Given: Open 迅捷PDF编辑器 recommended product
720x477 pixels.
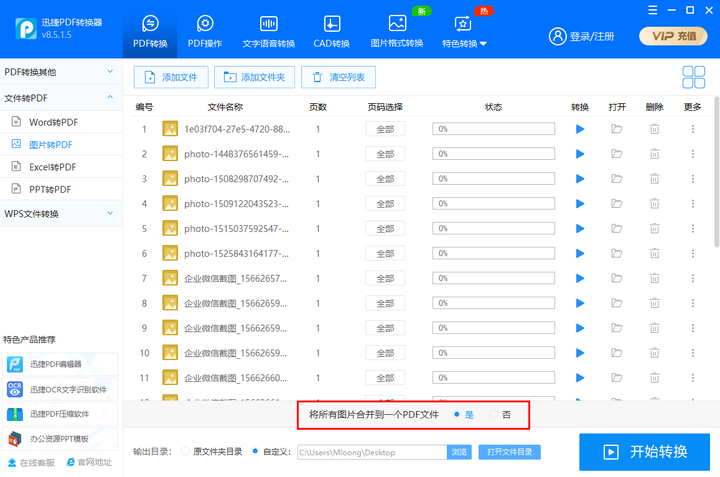Looking at the screenshot, I should coord(60,364).
